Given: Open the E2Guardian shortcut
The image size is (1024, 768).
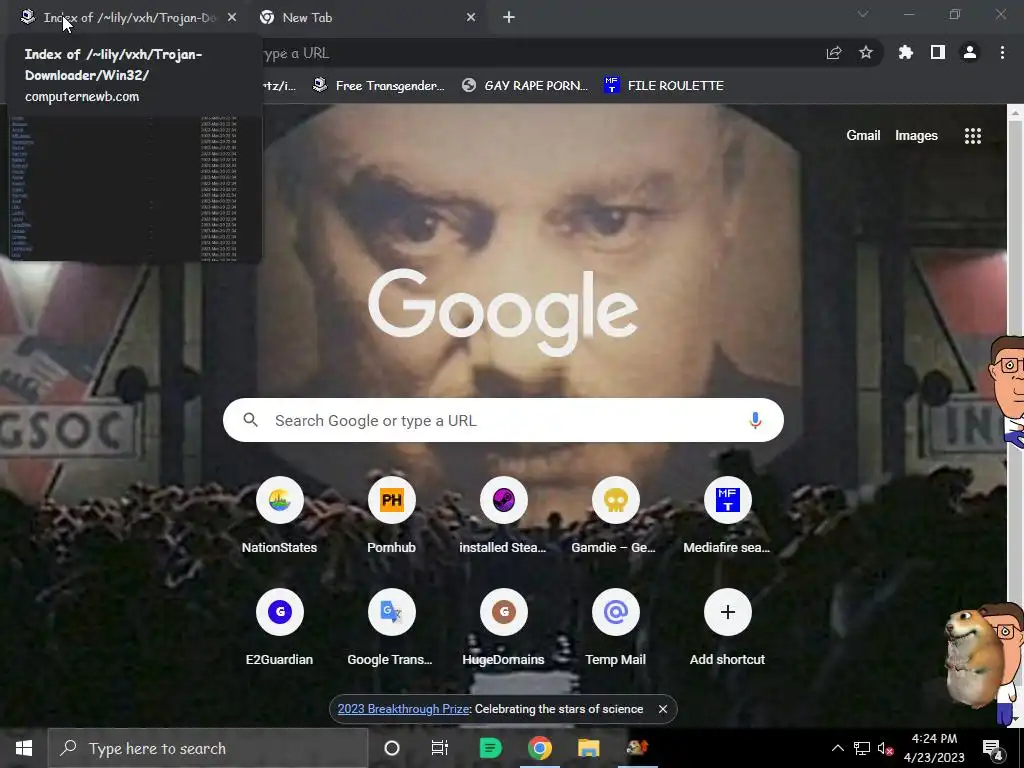Looking at the screenshot, I should pos(280,628).
